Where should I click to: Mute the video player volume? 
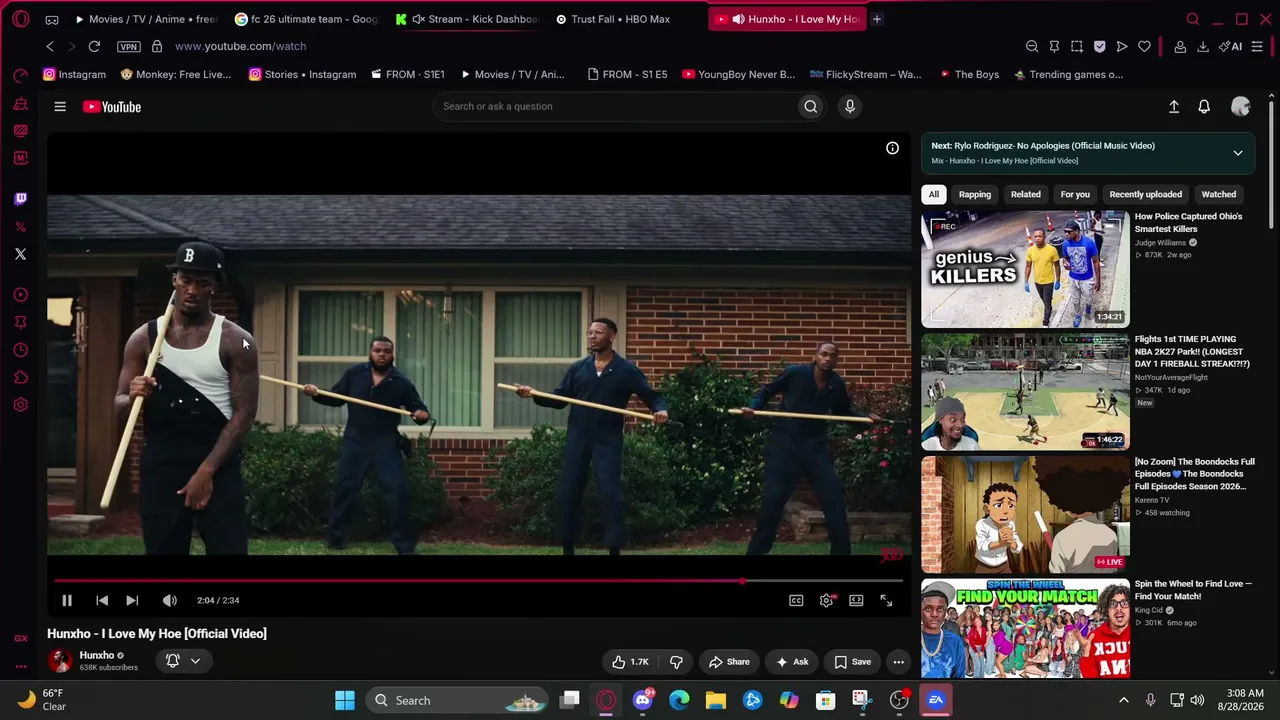click(170, 600)
